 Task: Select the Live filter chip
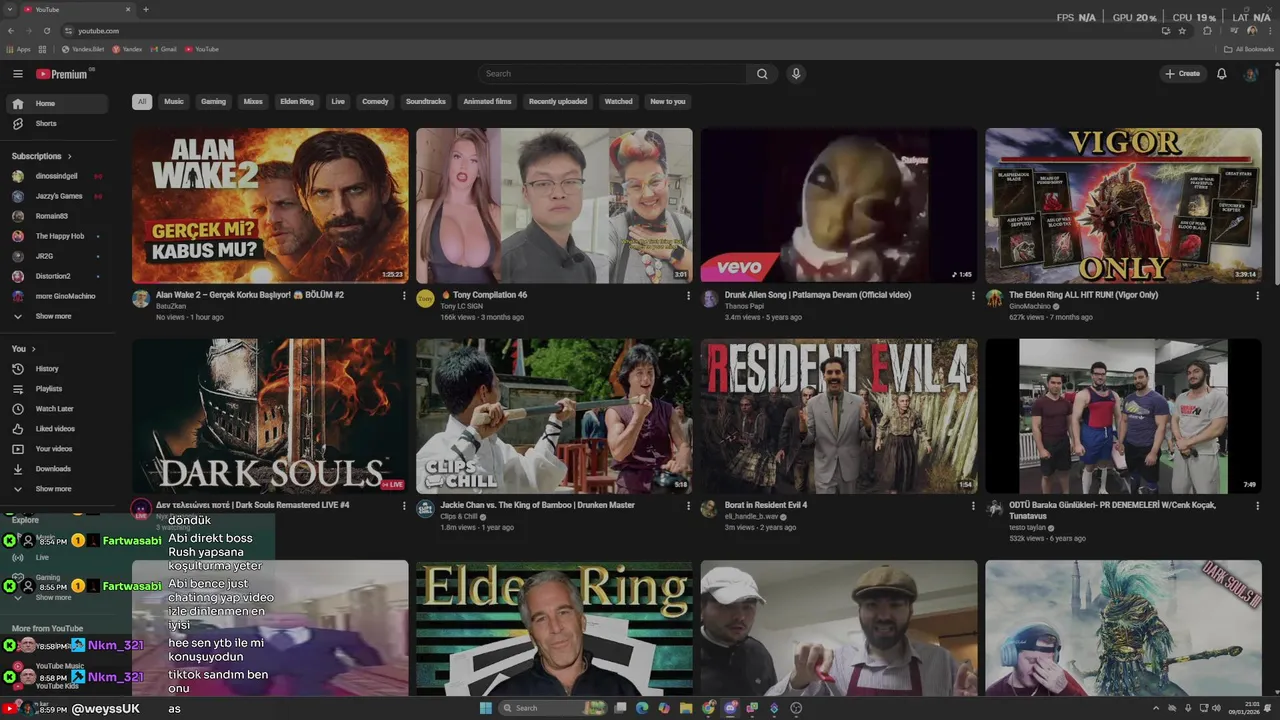click(338, 101)
